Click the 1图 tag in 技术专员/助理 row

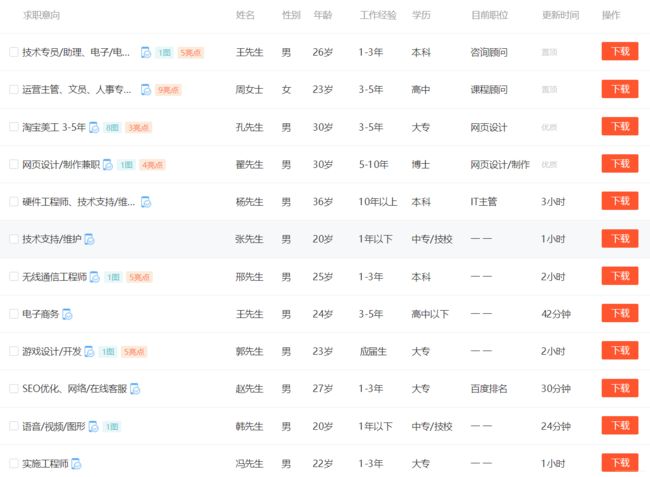(165, 53)
